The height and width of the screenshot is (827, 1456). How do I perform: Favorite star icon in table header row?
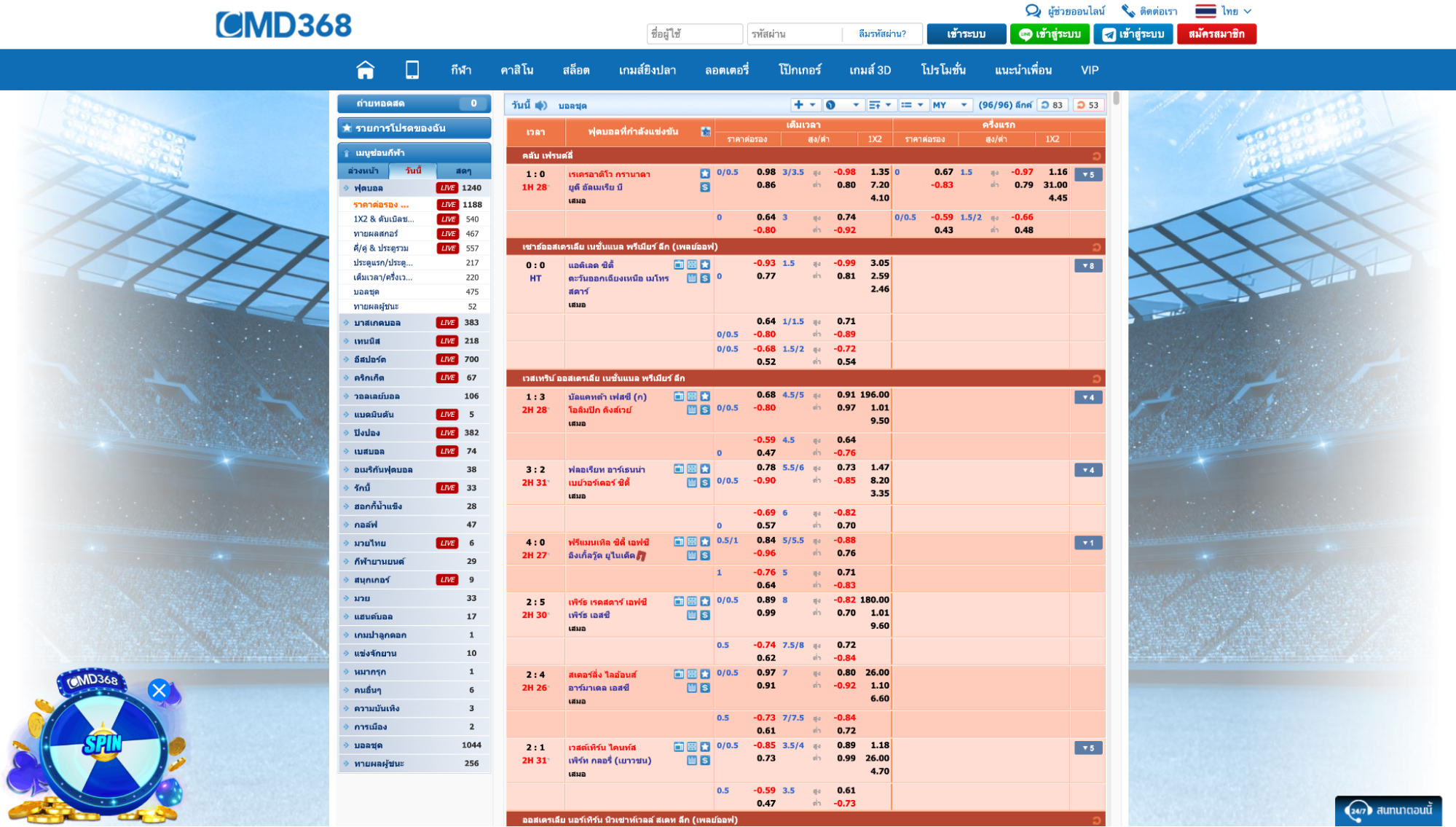click(x=705, y=132)
